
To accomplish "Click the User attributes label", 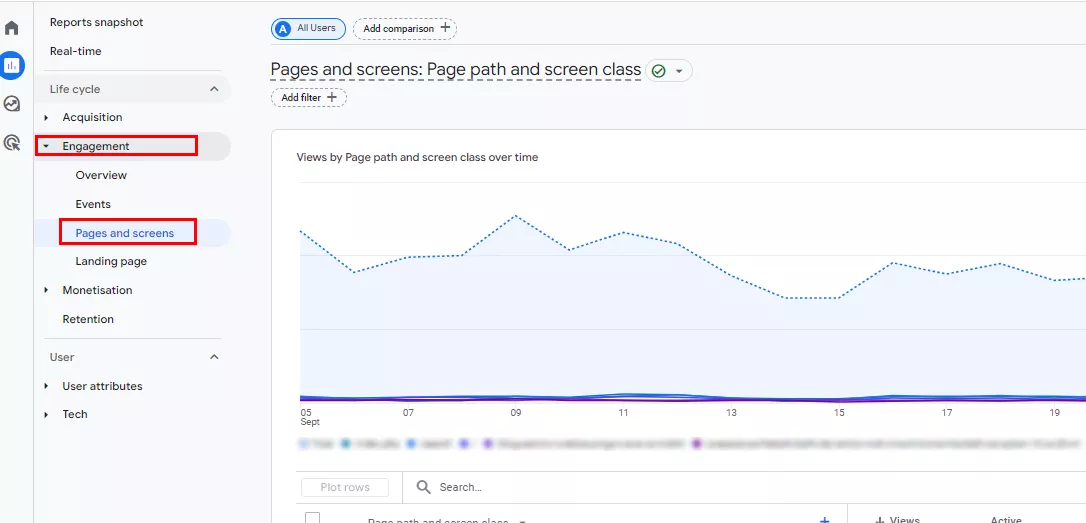I will (x=103, y=386).
